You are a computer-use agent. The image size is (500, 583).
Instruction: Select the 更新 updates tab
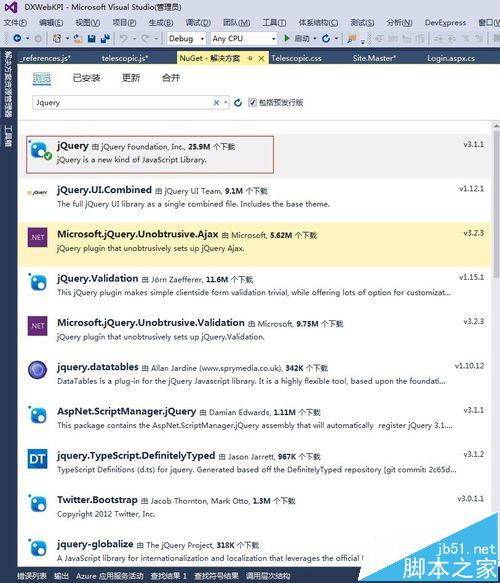coord(131,78)
